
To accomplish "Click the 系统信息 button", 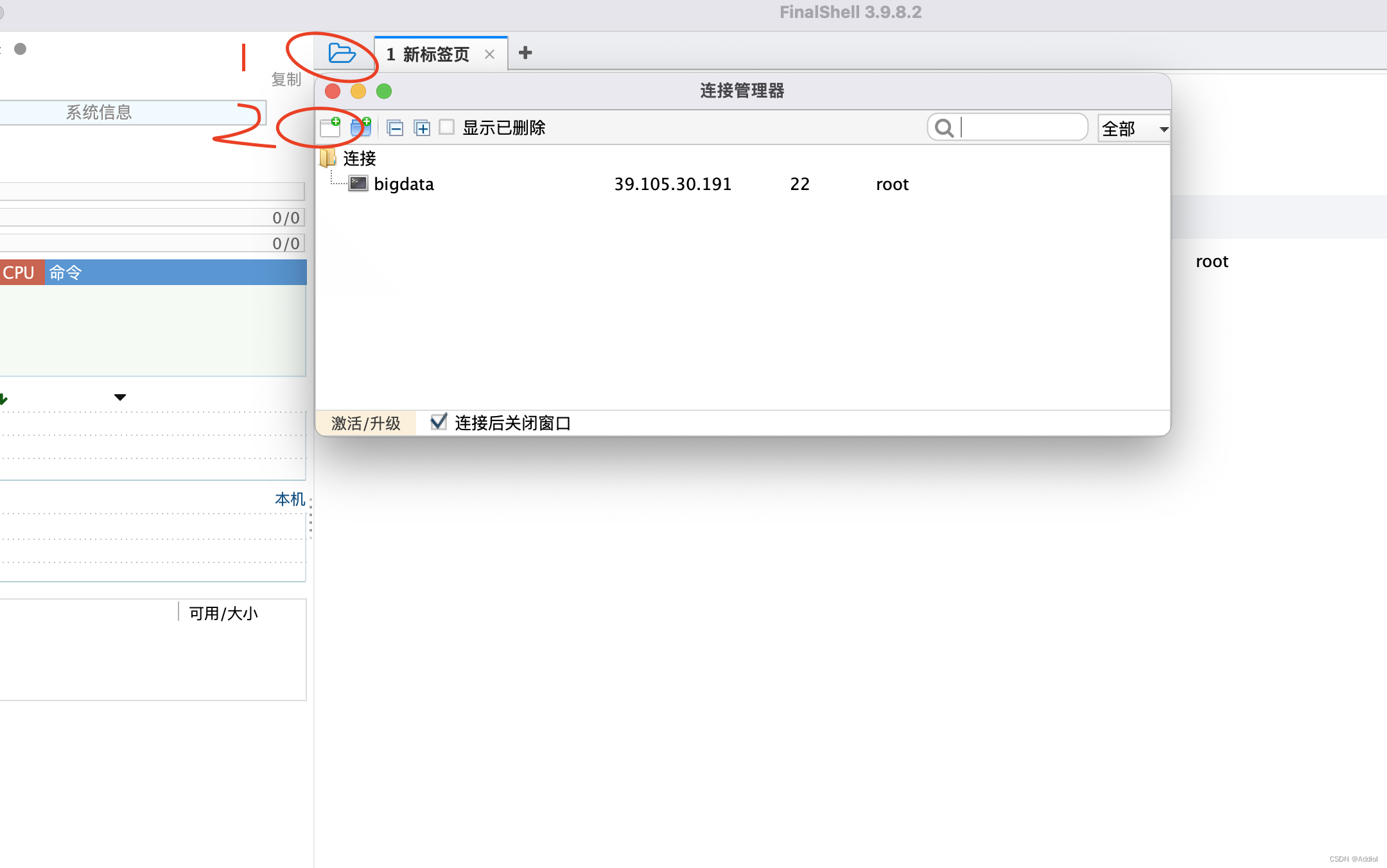I will 100,112.
